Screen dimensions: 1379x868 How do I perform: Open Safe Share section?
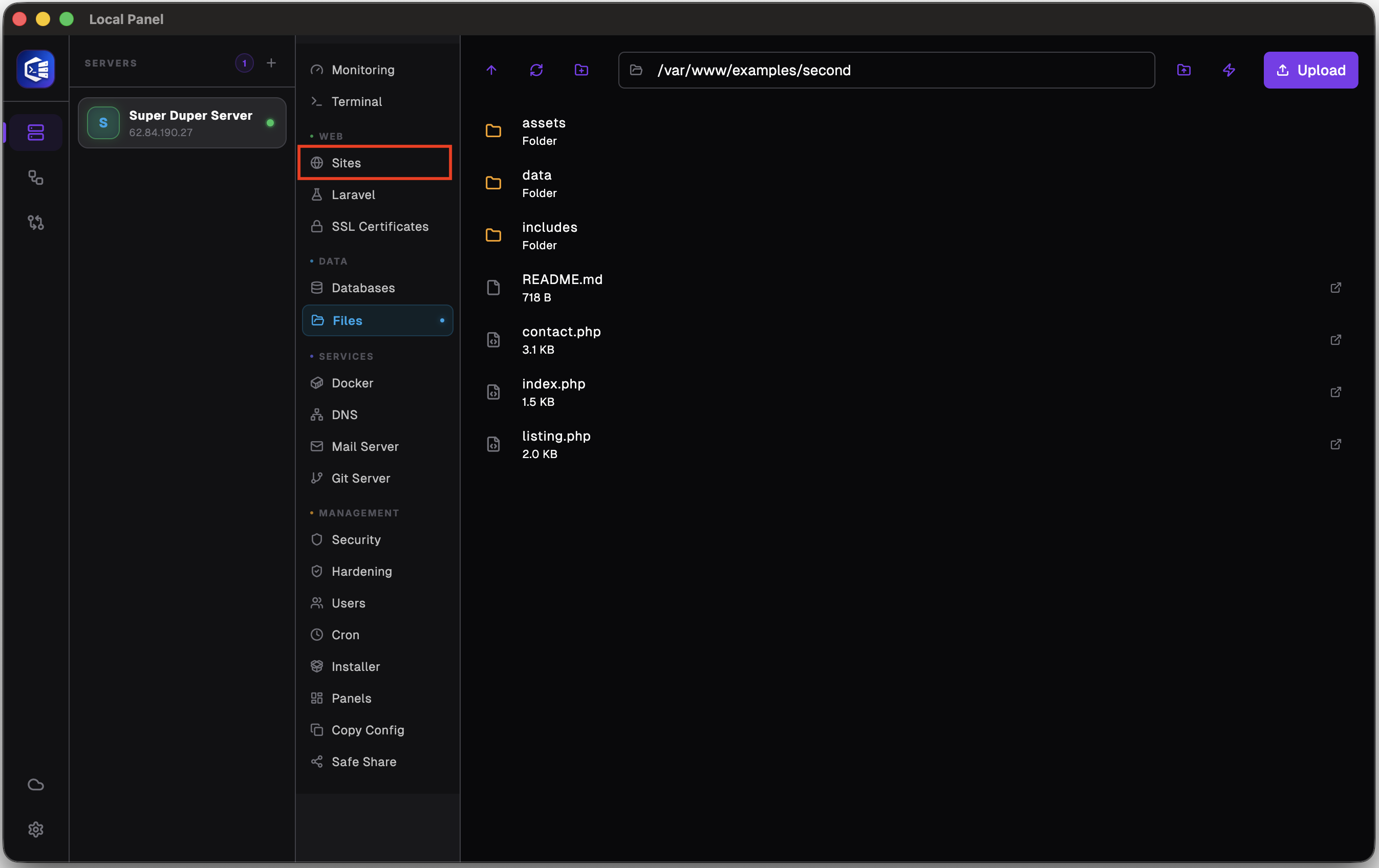pyautogui.click(x=377, y=762)
